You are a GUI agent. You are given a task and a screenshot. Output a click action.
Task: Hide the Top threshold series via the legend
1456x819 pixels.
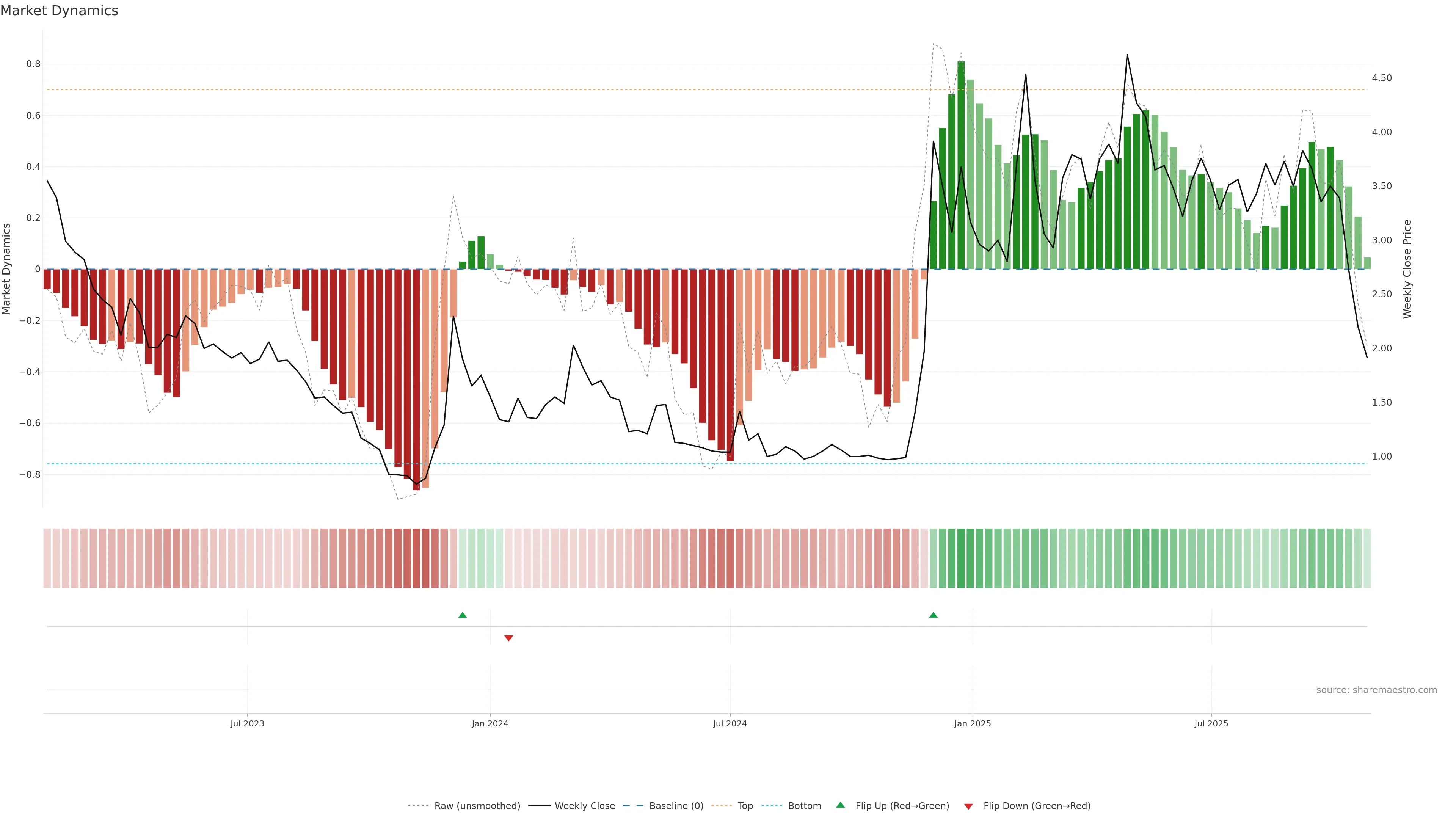point(745,806)
